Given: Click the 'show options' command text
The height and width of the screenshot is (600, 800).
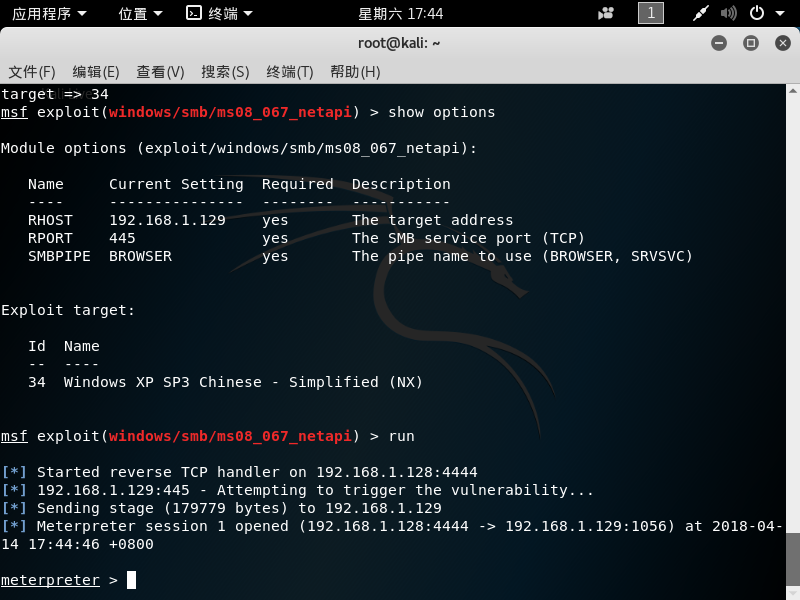Looking at the screenshot, I should tap(441, 112).
